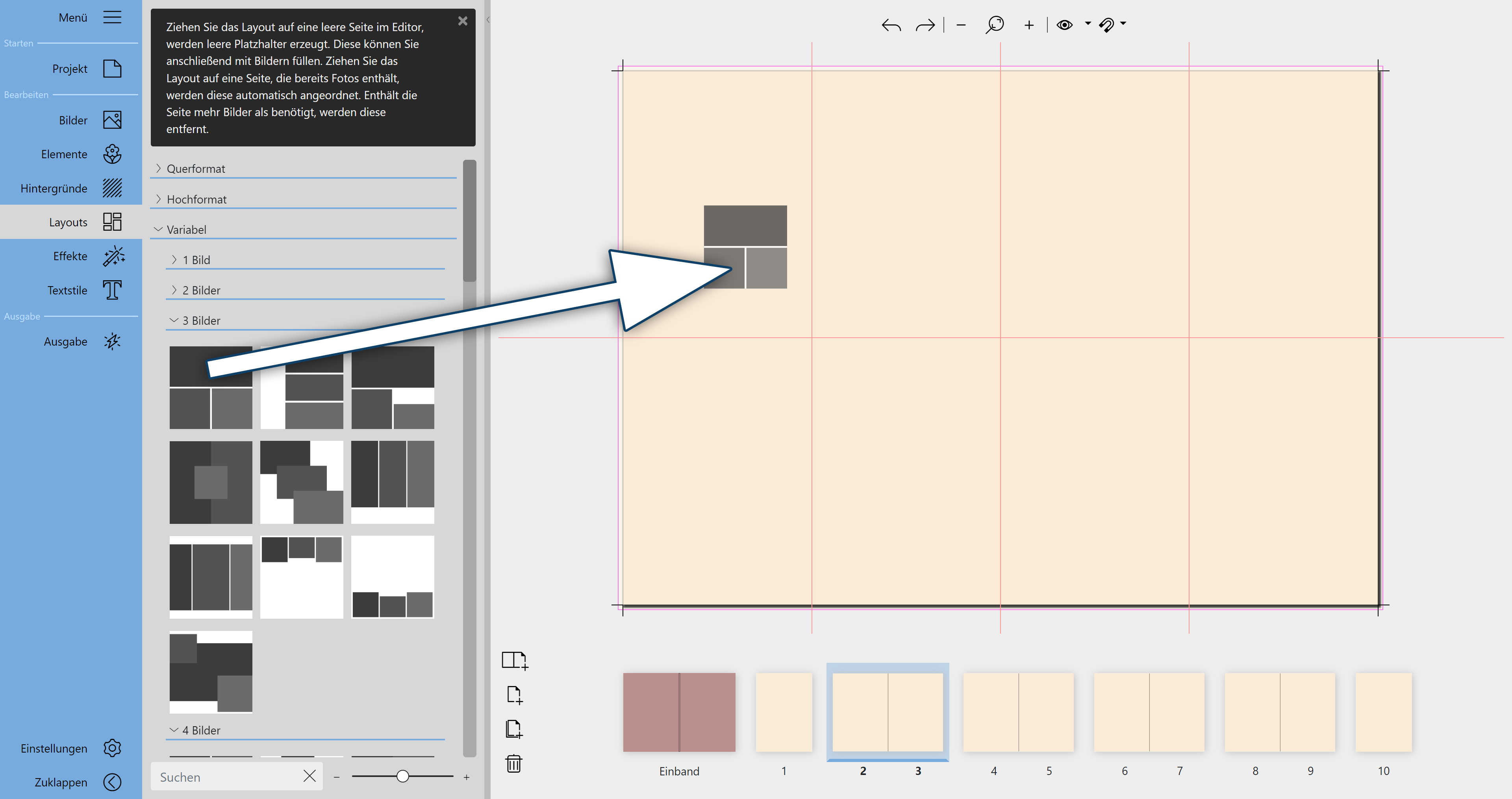Toggle the preview eye mode
Viewport: 1512px width, 799px height.
(x=1065, y=25)
